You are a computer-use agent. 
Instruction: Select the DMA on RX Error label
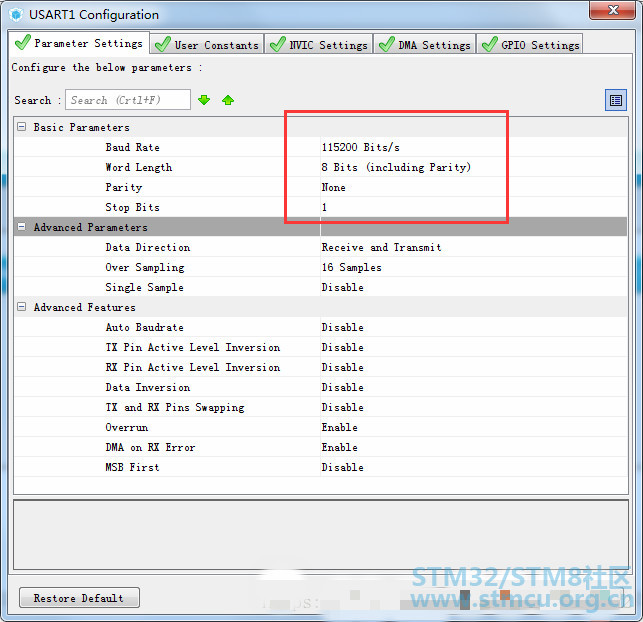[x=150, y=447]
